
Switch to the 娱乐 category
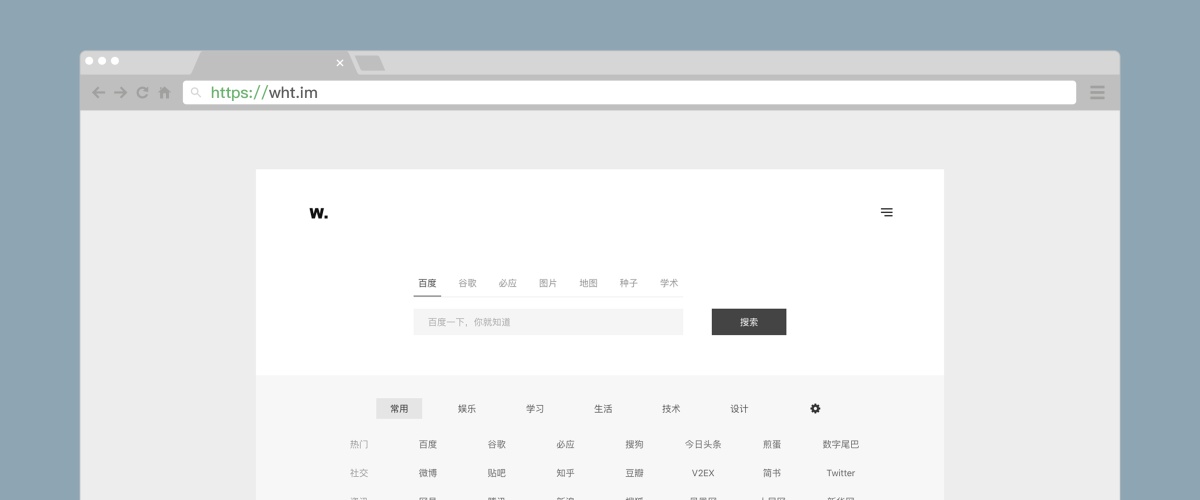click(x=467, y=408)
